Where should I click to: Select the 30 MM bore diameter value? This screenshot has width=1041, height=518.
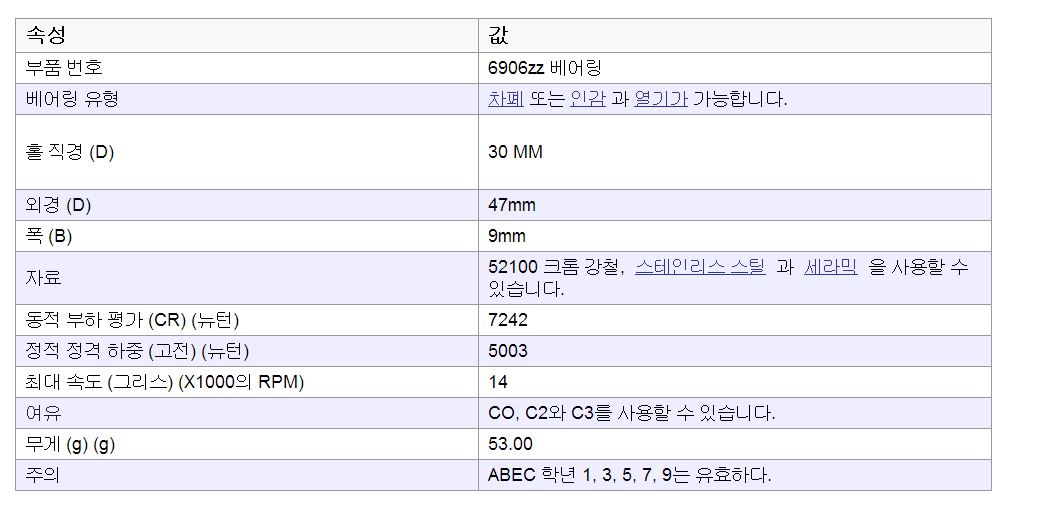(515, 152)
